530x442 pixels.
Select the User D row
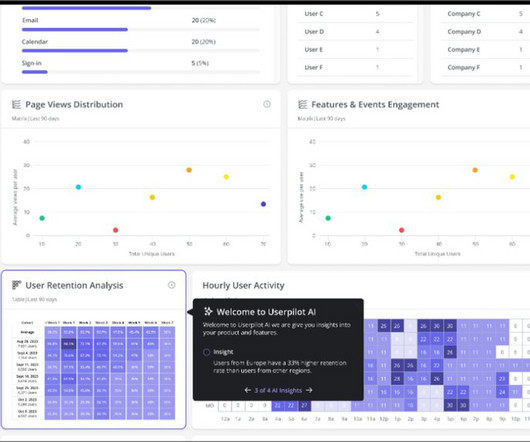coord(355,32)
